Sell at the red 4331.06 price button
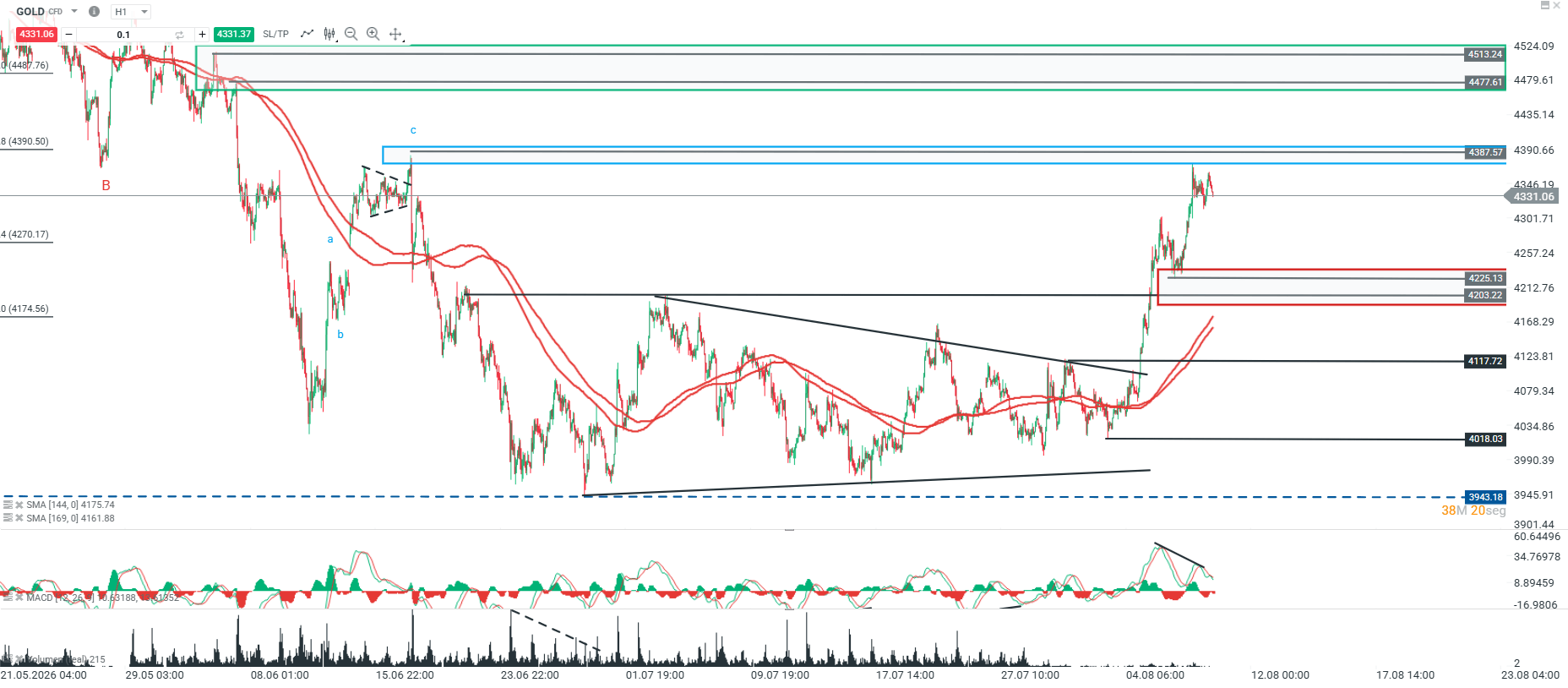1568x688 pixels. (36, 34)
